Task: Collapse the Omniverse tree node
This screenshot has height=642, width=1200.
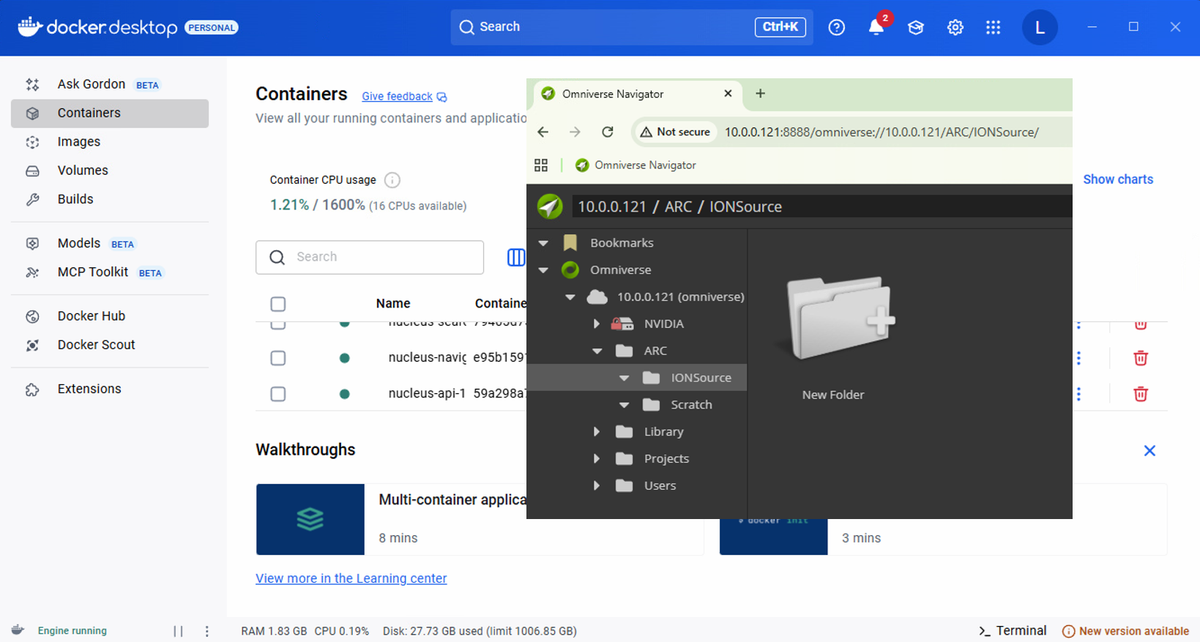Action: 544,270
